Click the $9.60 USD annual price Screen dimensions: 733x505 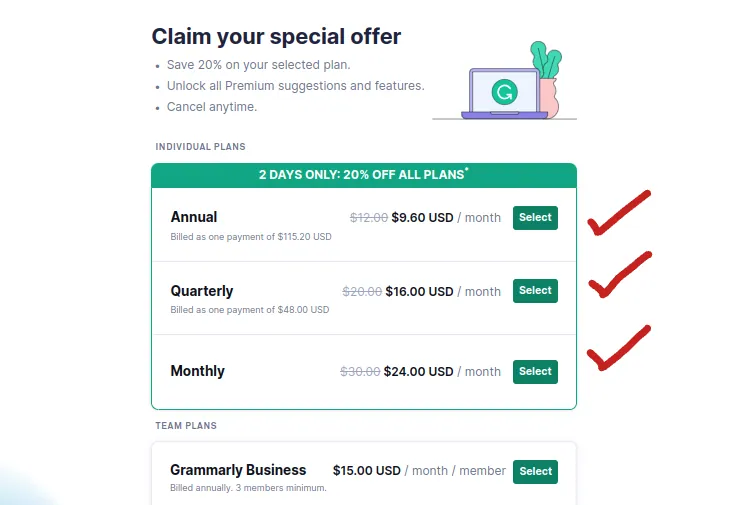point(423,217)
